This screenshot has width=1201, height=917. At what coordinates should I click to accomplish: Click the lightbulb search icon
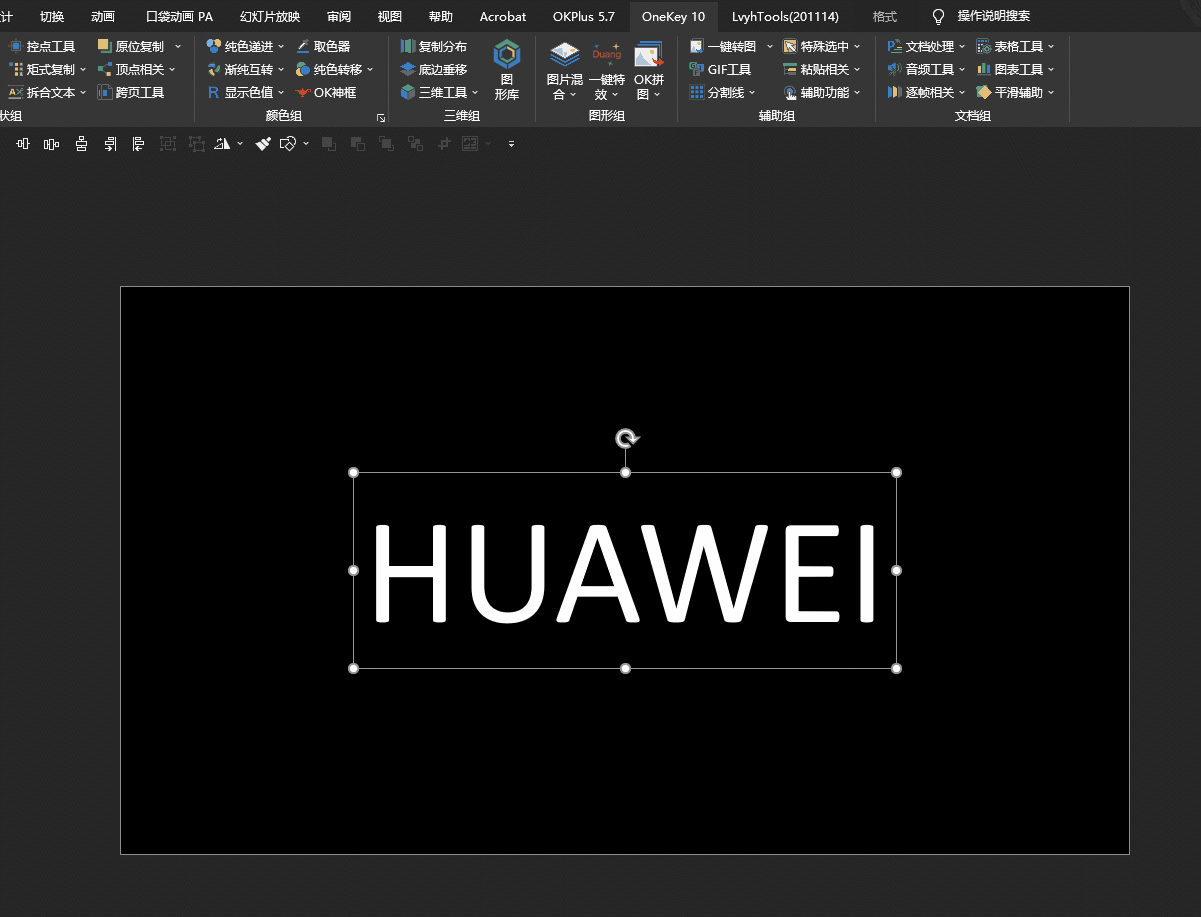point(938,16)
